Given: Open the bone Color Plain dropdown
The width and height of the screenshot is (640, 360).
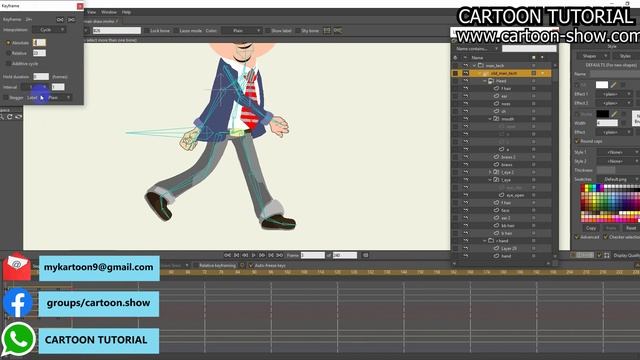Looking at the screenshot, I should (x=241, y=31).
